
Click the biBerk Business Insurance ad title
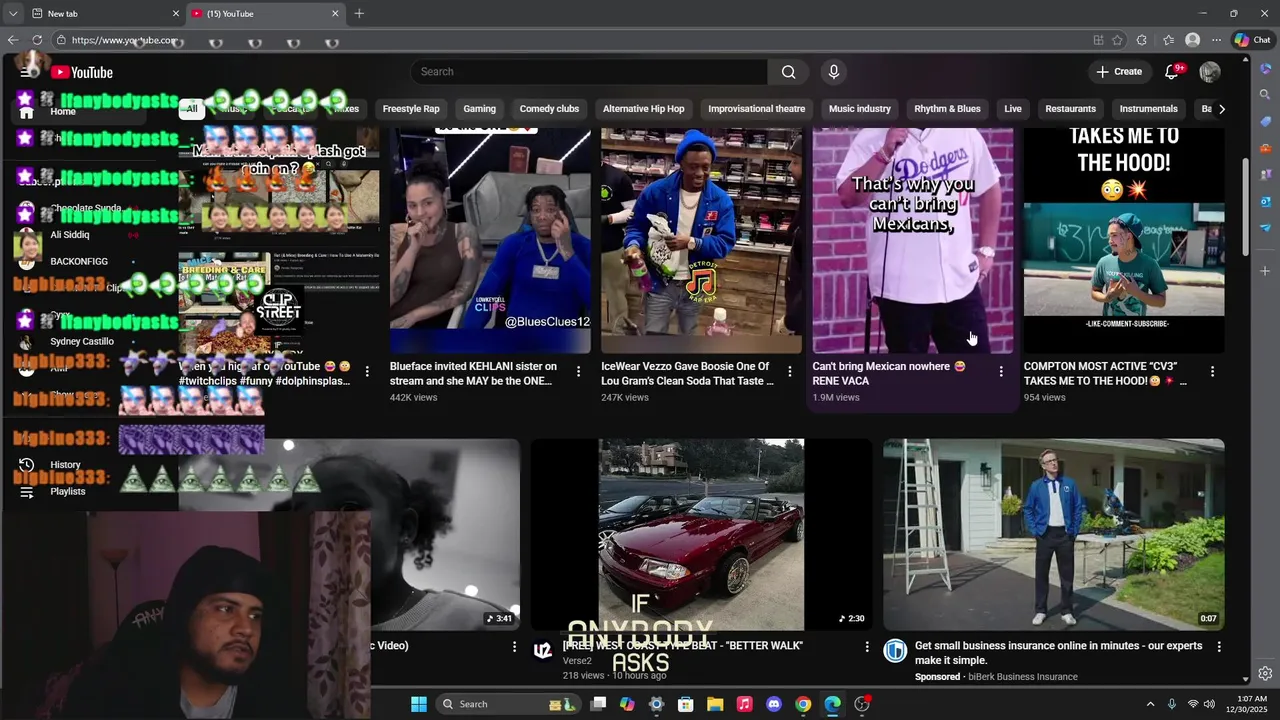(x=1059, y=653)
